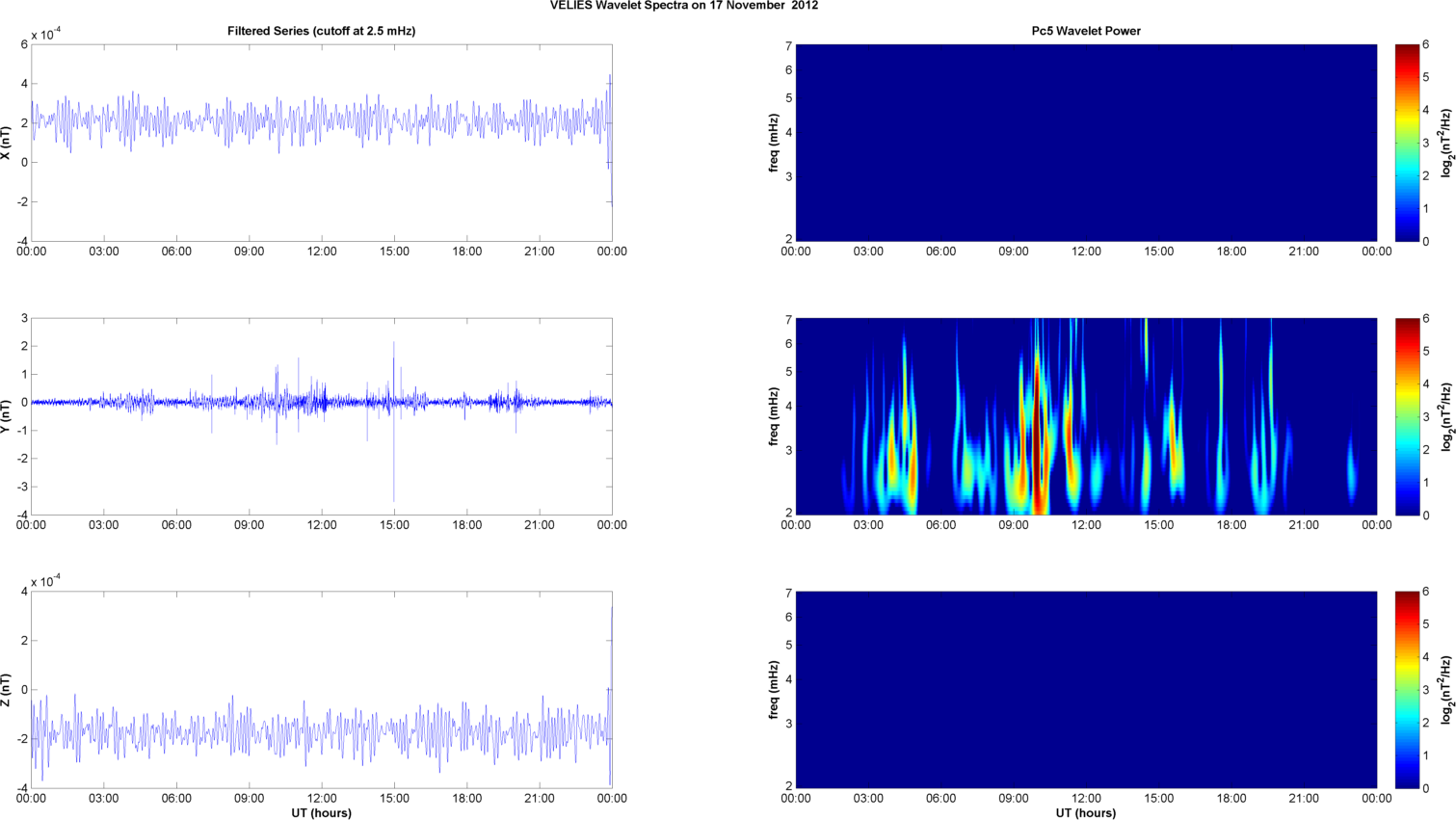Click inside the Z component time series plot
The image size is (1456, 820).
pos(322,690)
